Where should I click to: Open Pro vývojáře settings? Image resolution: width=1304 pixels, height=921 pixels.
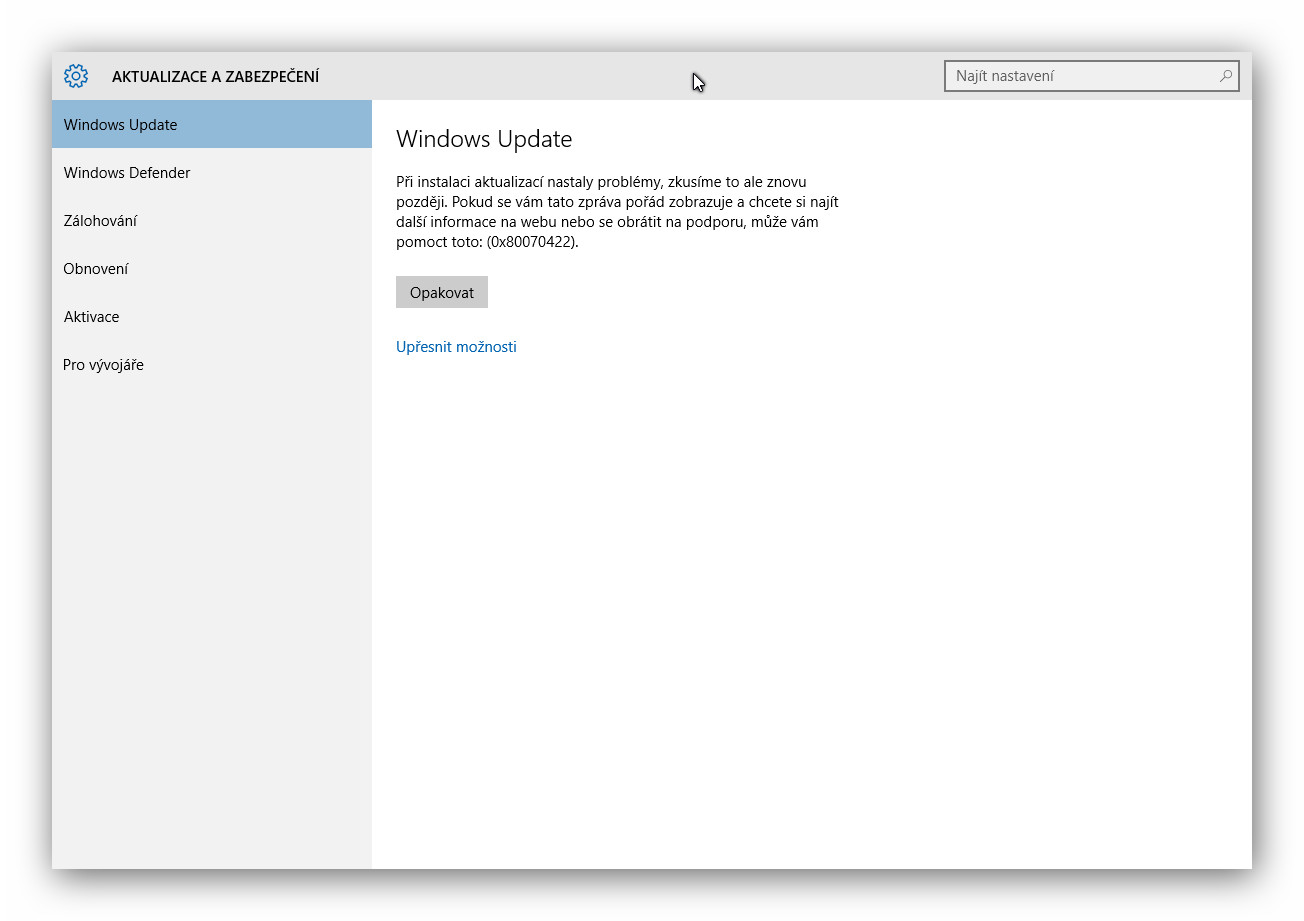[x=212, y=364]
